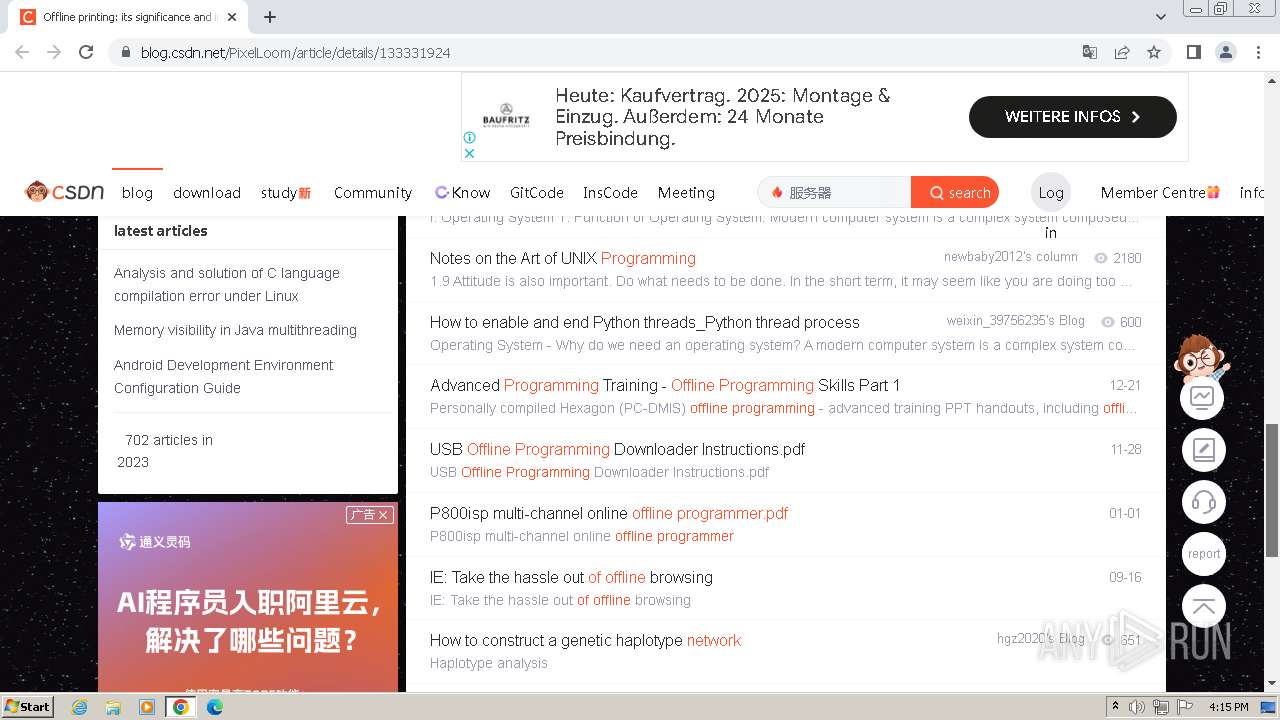Open the Chrome profile avatar
The width and height of the screenshot is (1280, 720).
coord(1225,52)
